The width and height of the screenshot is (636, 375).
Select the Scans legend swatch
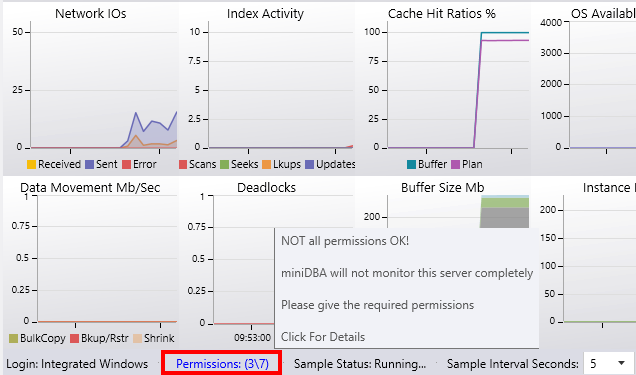pyautogui.click(x=183, y=165)
